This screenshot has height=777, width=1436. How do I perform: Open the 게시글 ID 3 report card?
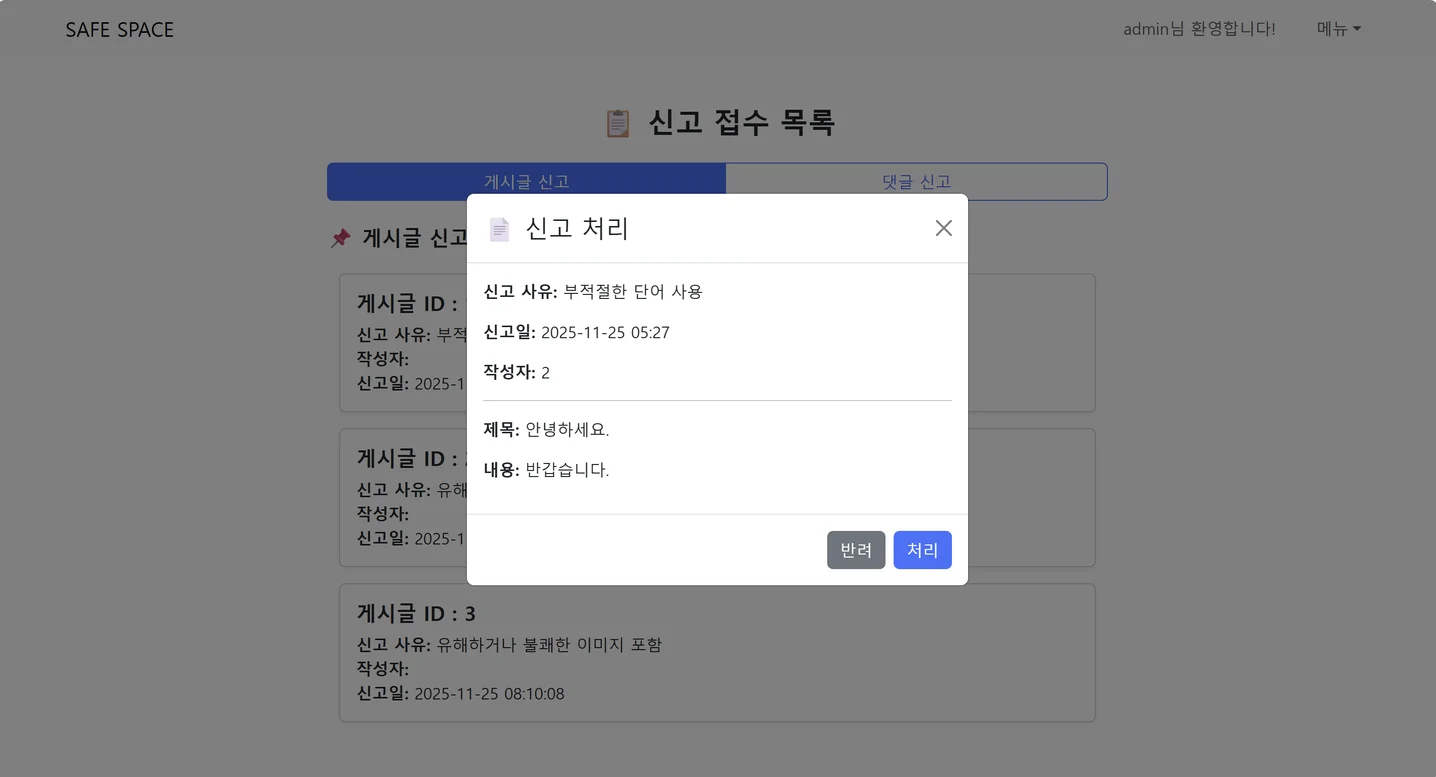tap(717, 652)
